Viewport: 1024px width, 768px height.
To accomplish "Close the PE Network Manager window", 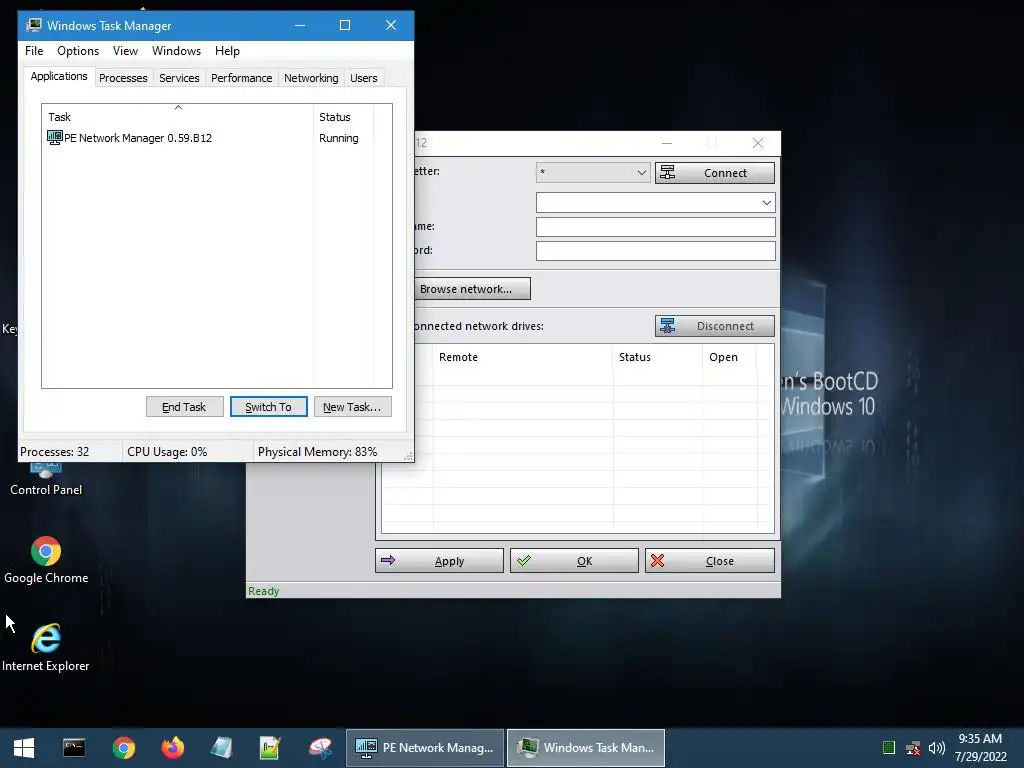I will (758, 143).
